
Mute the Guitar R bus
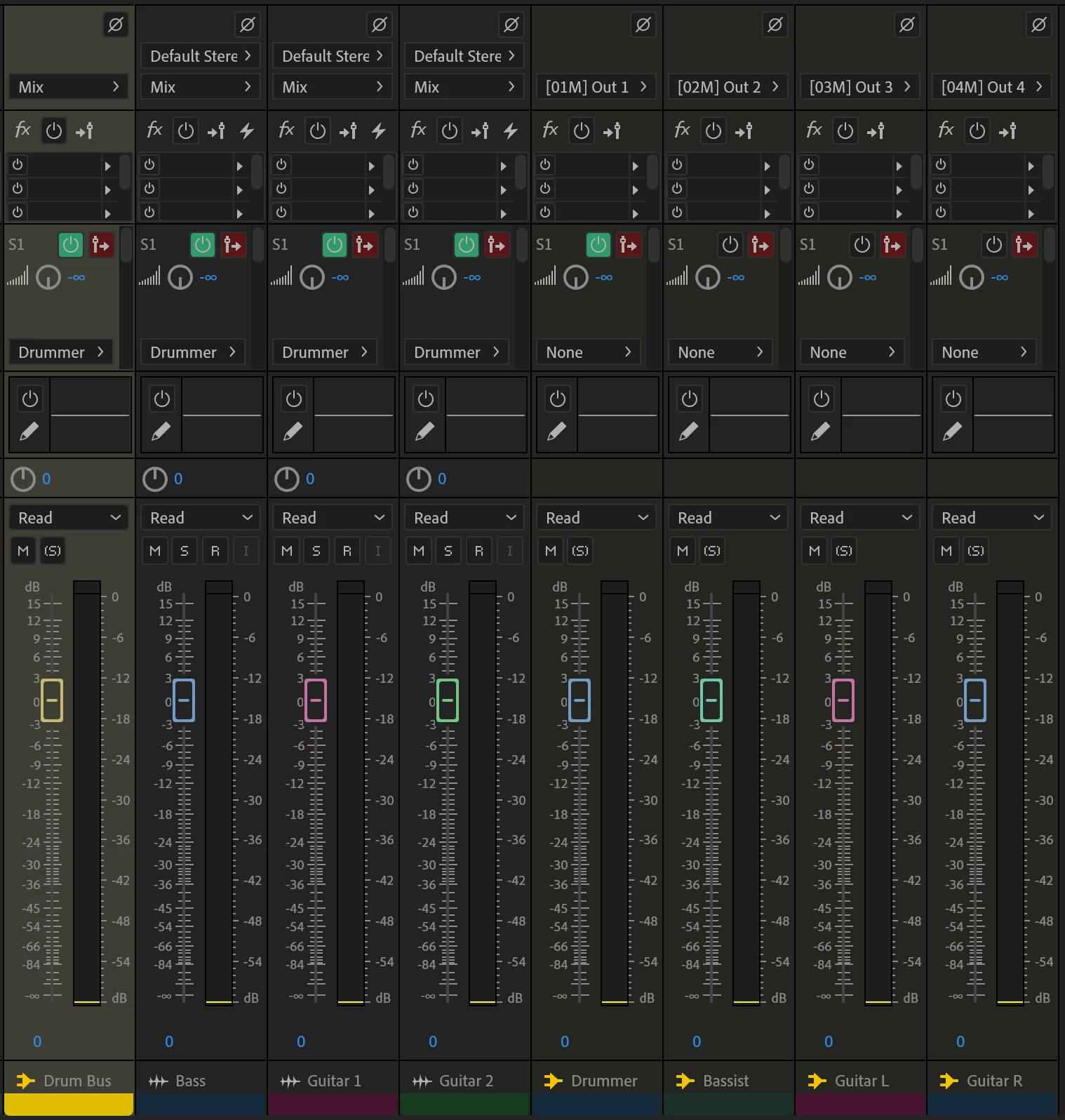point(946,551)
